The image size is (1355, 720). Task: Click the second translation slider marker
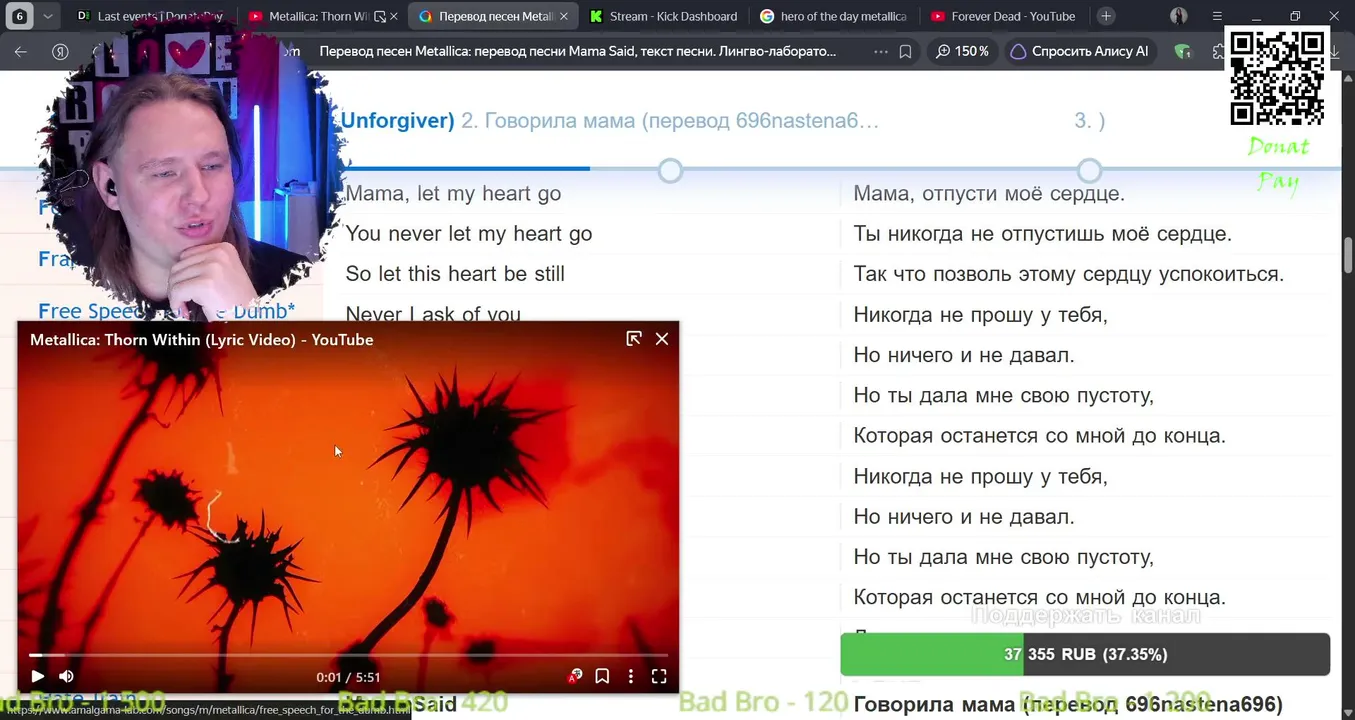(x=1090, y=170)
